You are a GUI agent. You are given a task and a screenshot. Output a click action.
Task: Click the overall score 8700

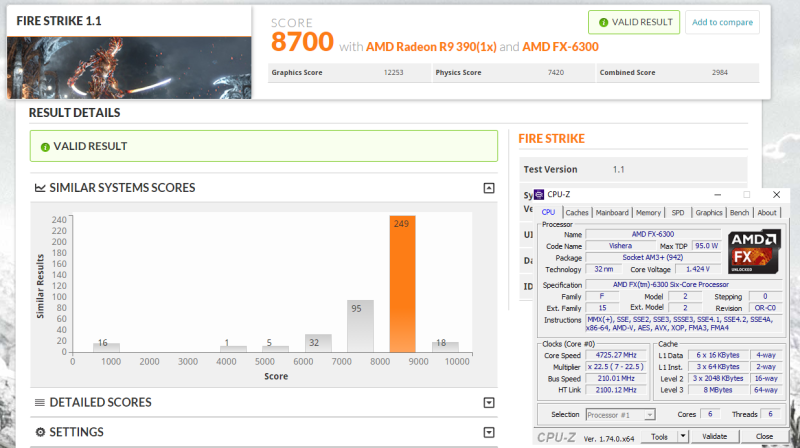pyautogui.click(x=302, y=42)
